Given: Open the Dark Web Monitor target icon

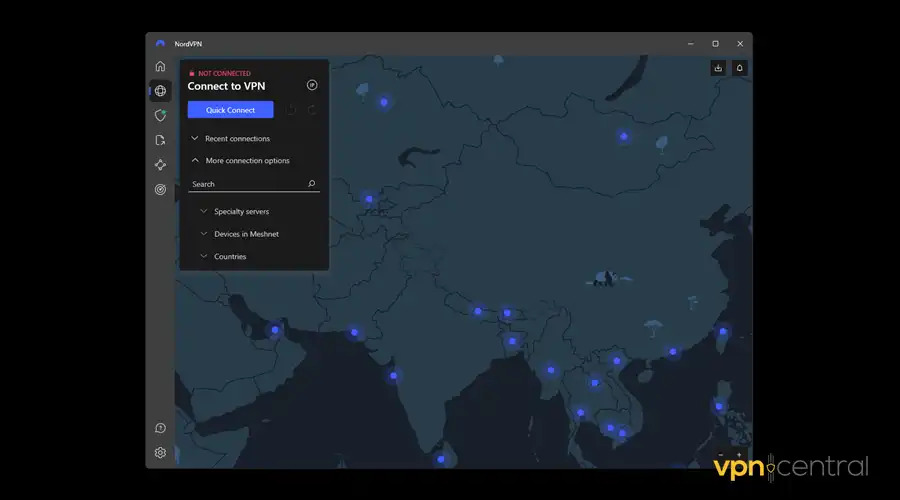Looking at the screenshot, I should [x=160, y=189].
